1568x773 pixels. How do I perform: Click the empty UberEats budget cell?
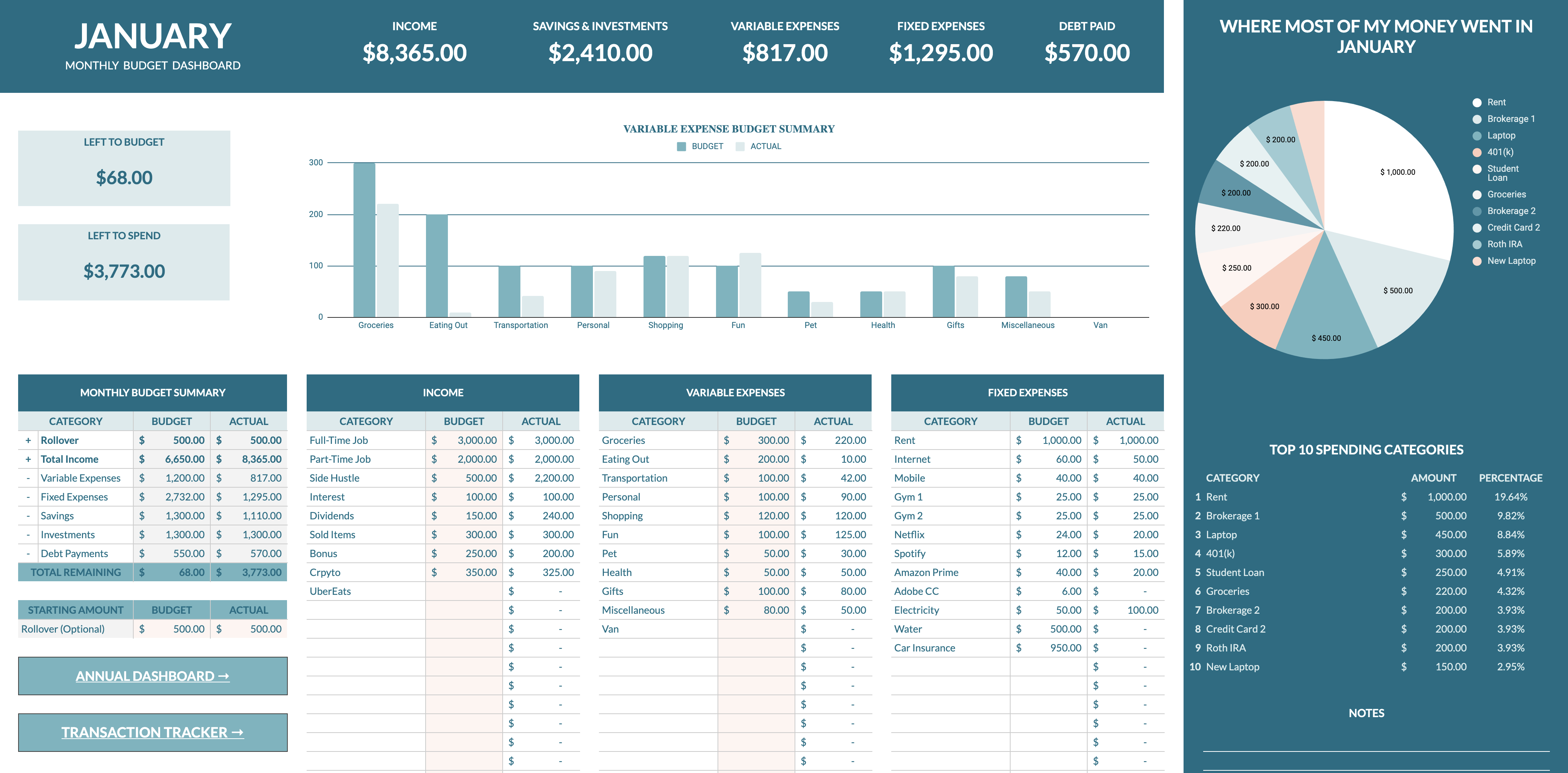464,591
